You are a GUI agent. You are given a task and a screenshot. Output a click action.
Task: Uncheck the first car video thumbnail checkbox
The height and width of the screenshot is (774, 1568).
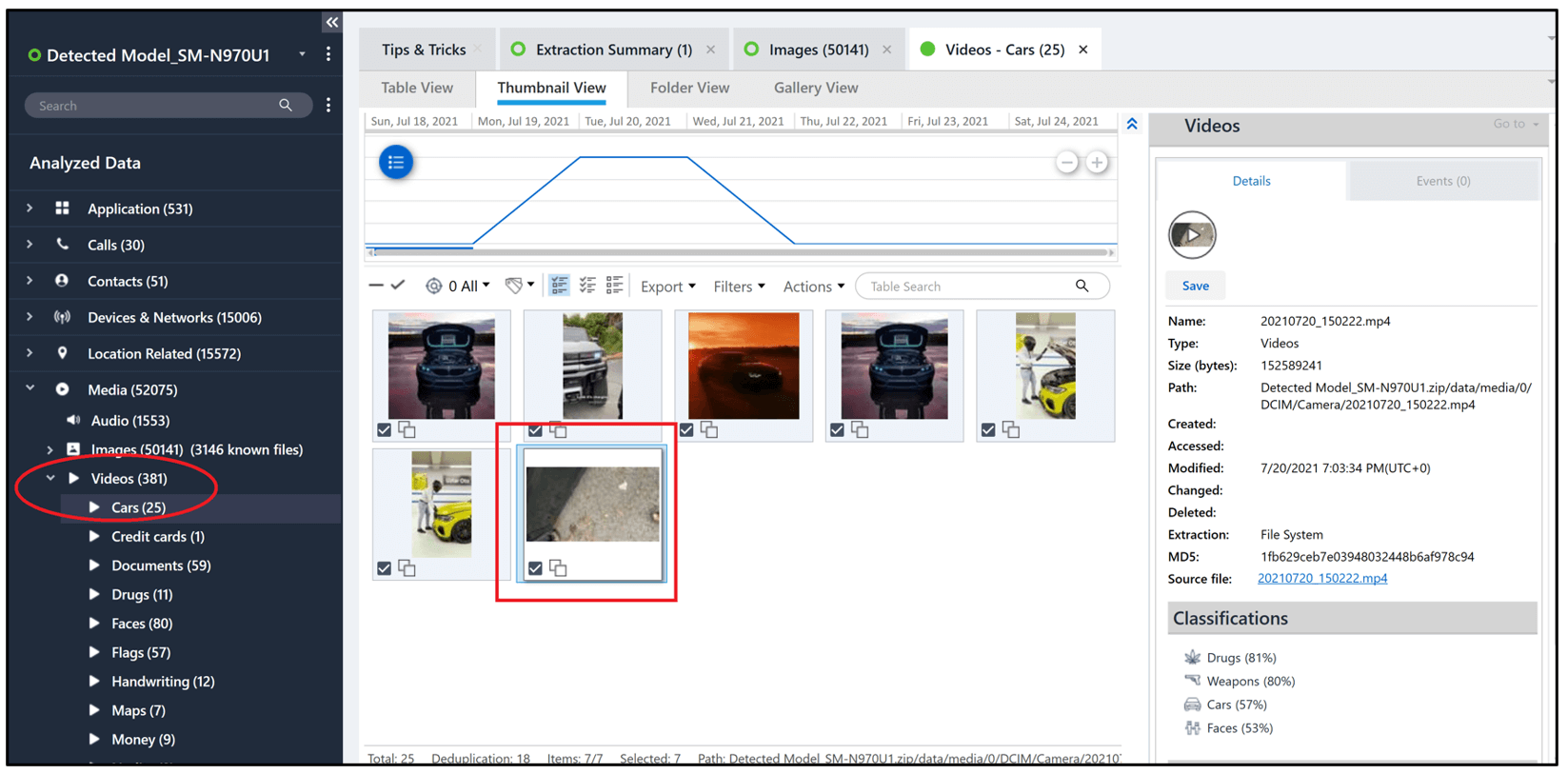[385, 430]
